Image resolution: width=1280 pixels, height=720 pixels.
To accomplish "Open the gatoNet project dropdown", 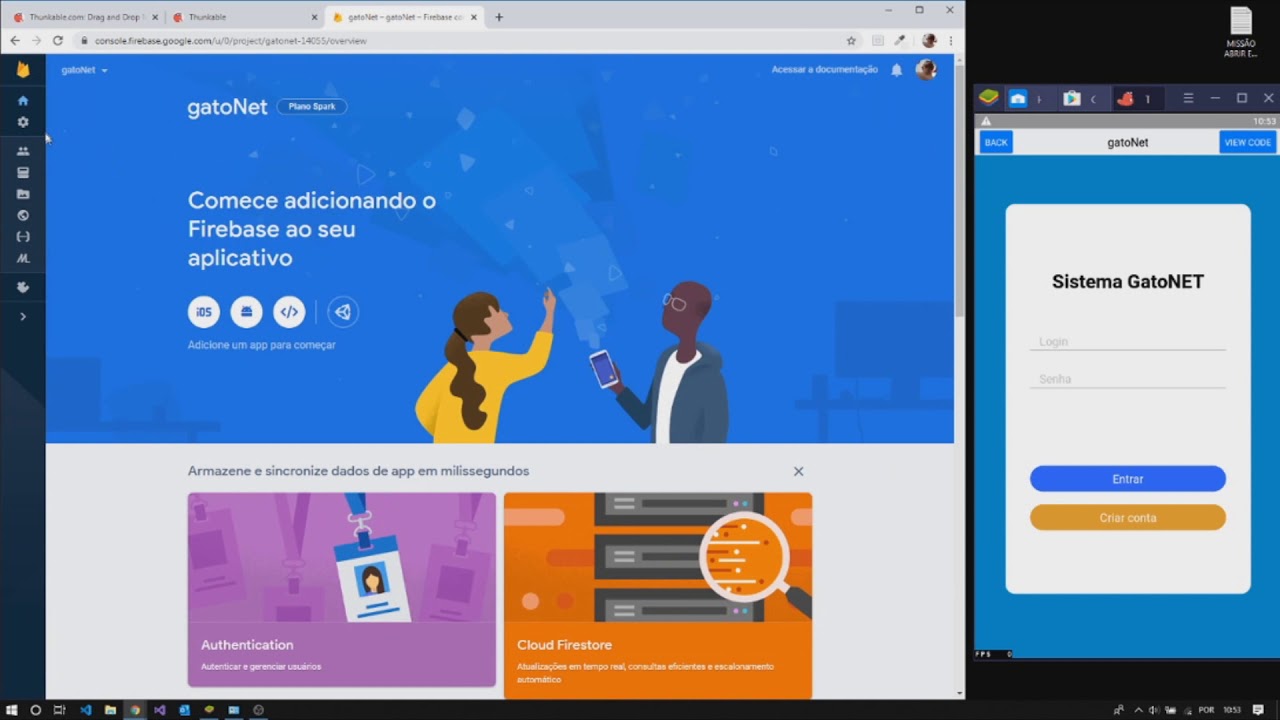I will click(x=84, y=70).
